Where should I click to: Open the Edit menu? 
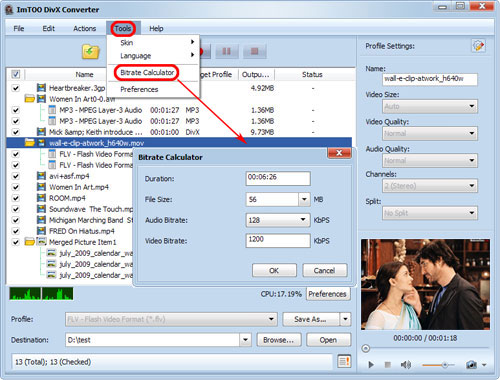click(x=48, y=29)
